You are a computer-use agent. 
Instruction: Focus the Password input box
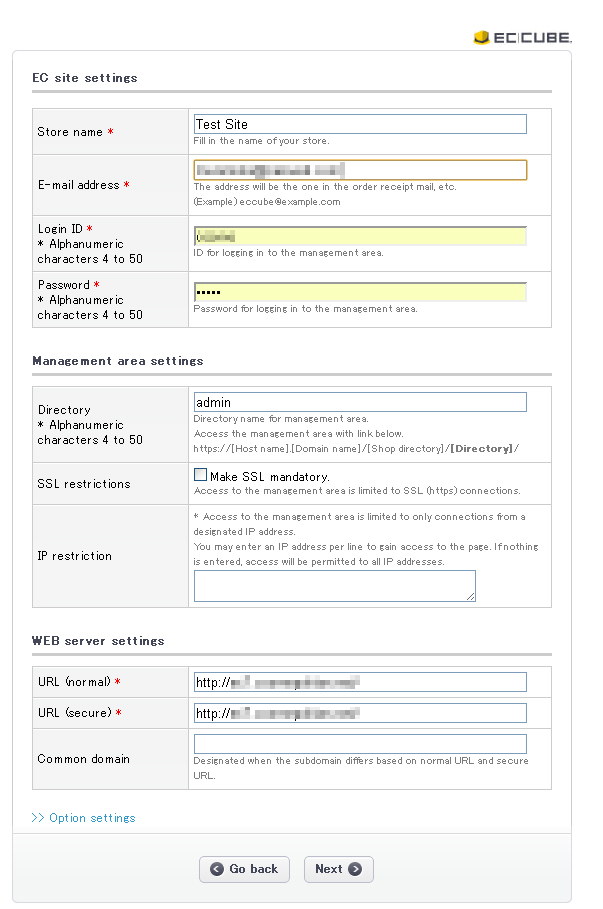360,292
